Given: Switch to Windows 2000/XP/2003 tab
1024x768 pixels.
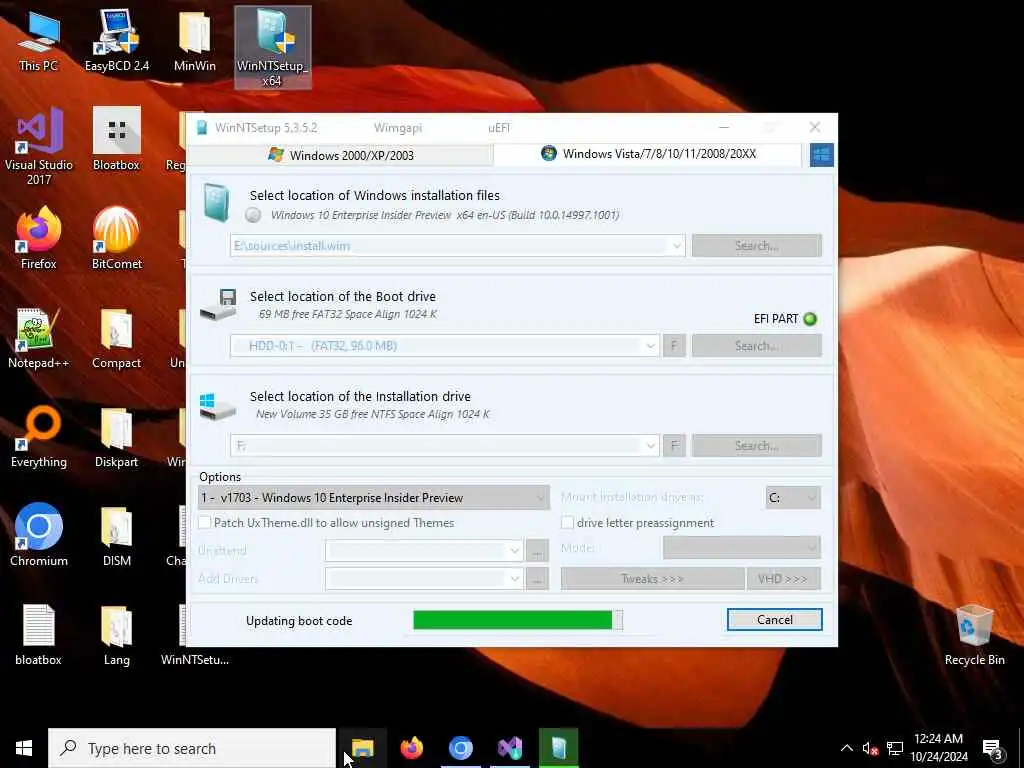Looking at the screenshot, I should point(340,155).
